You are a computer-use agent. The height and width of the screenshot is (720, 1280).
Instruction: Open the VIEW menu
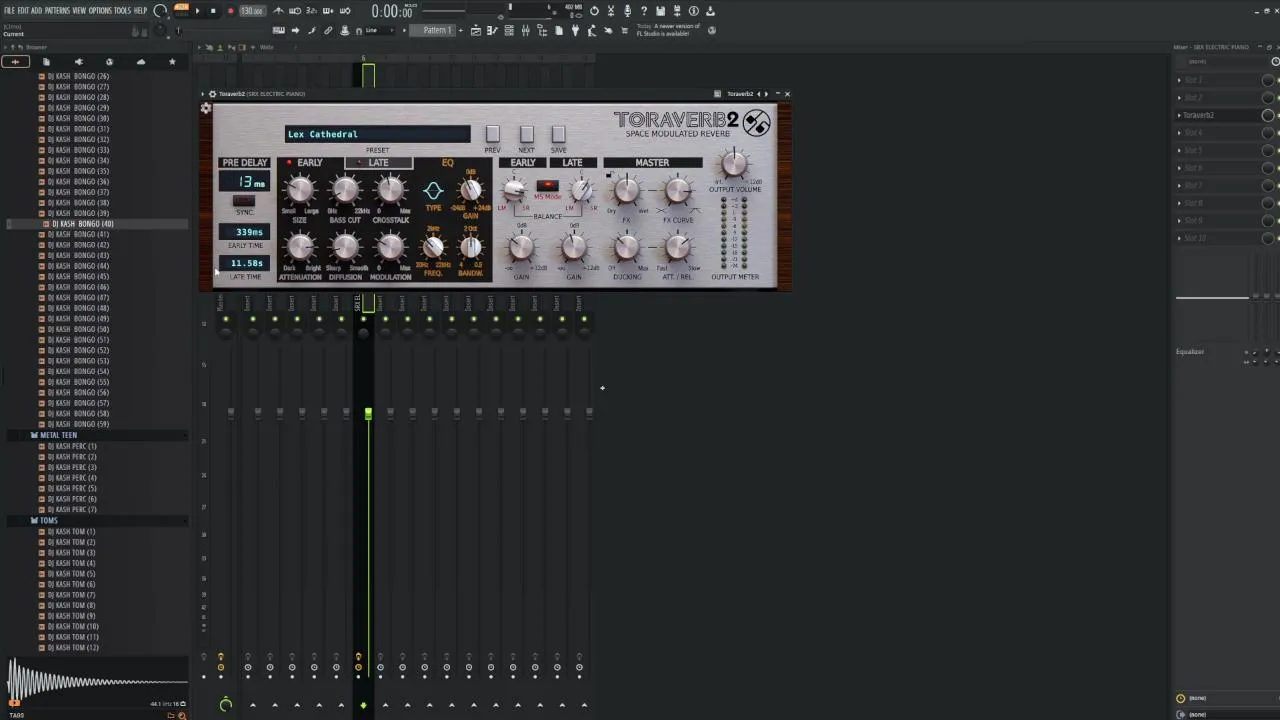(79, 10)
